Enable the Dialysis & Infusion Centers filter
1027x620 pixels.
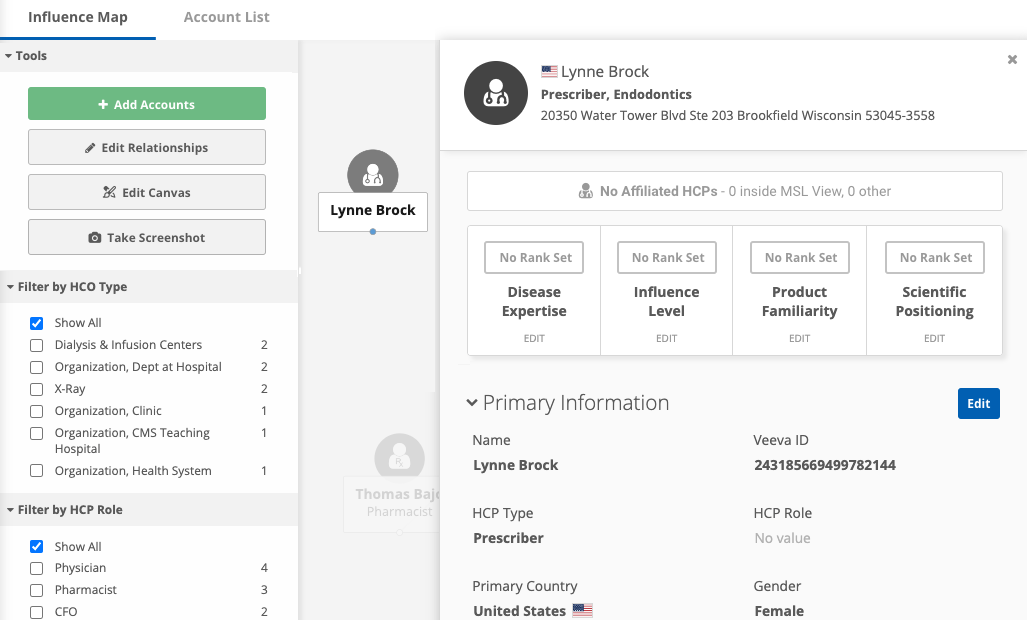click(37, 345)
